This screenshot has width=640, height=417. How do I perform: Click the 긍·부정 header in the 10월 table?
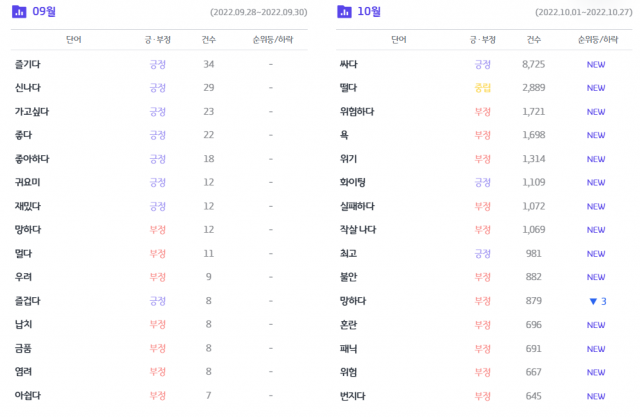pos(482,40)
